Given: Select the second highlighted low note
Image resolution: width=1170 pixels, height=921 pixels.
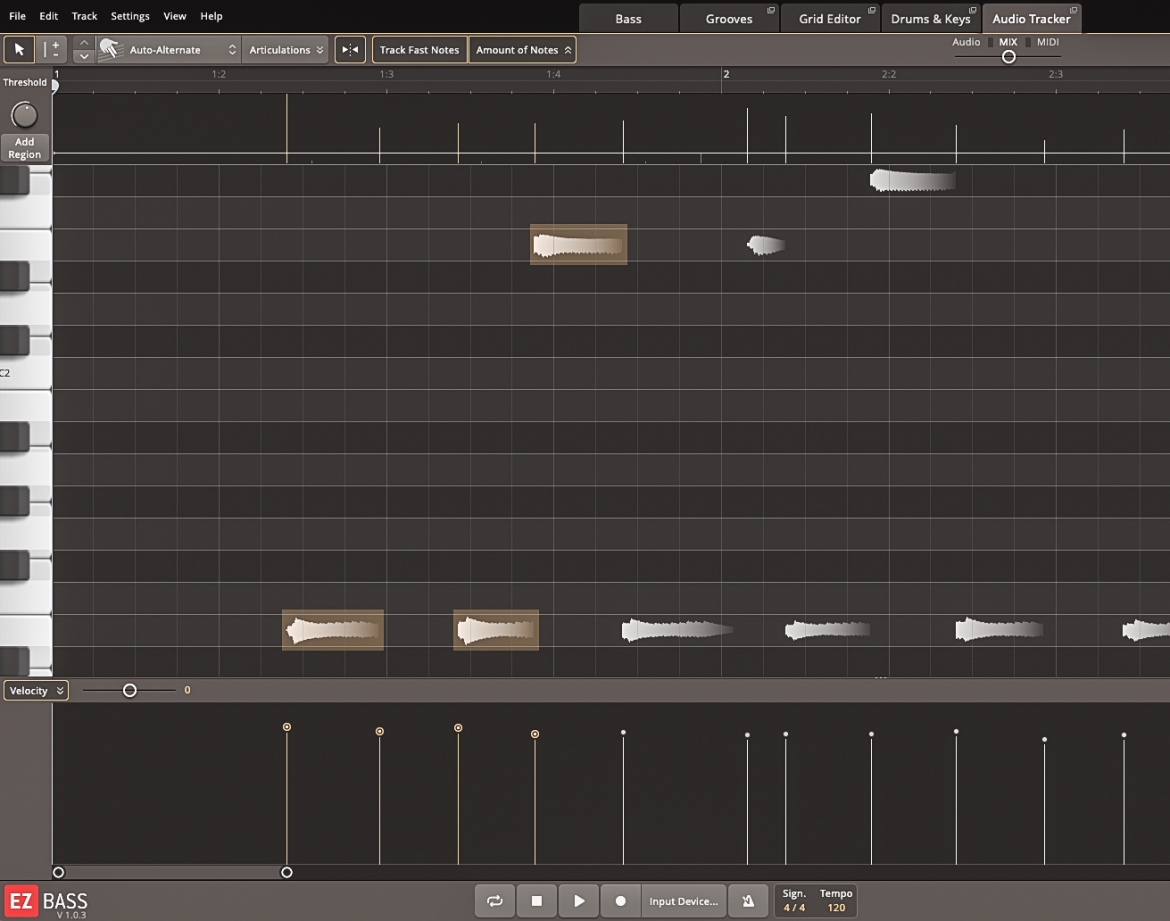Looking at the screenshot, I should click(496, 631).
